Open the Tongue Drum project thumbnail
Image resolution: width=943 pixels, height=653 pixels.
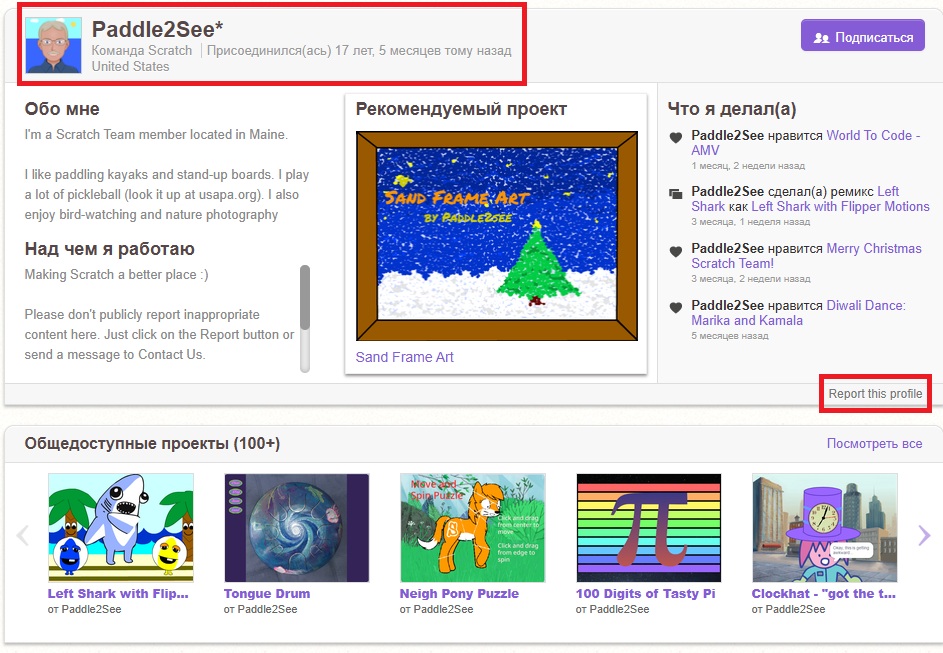tap(297, 527)
